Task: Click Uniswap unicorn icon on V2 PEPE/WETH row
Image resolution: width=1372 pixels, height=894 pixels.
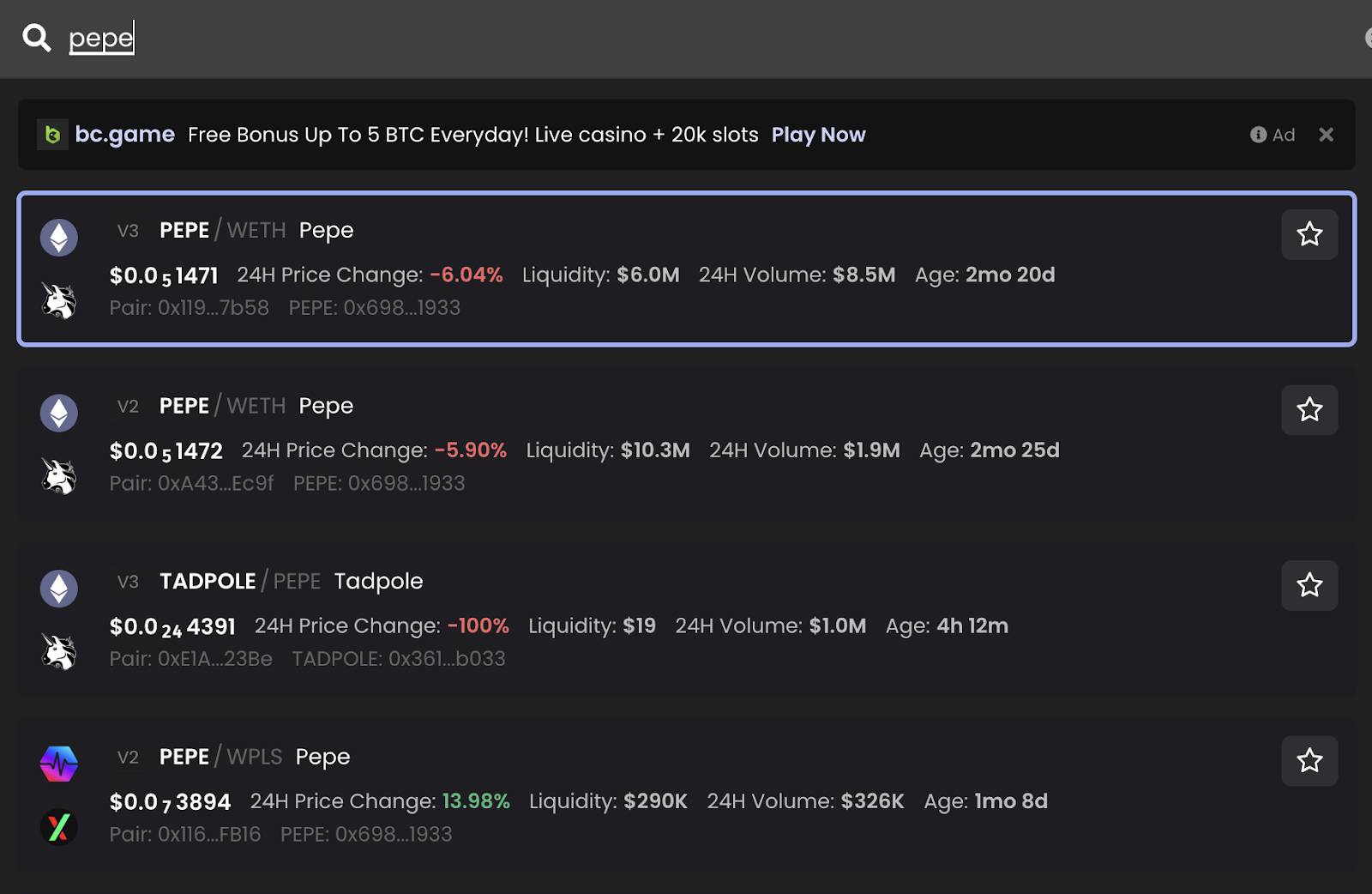Action: 59,476
